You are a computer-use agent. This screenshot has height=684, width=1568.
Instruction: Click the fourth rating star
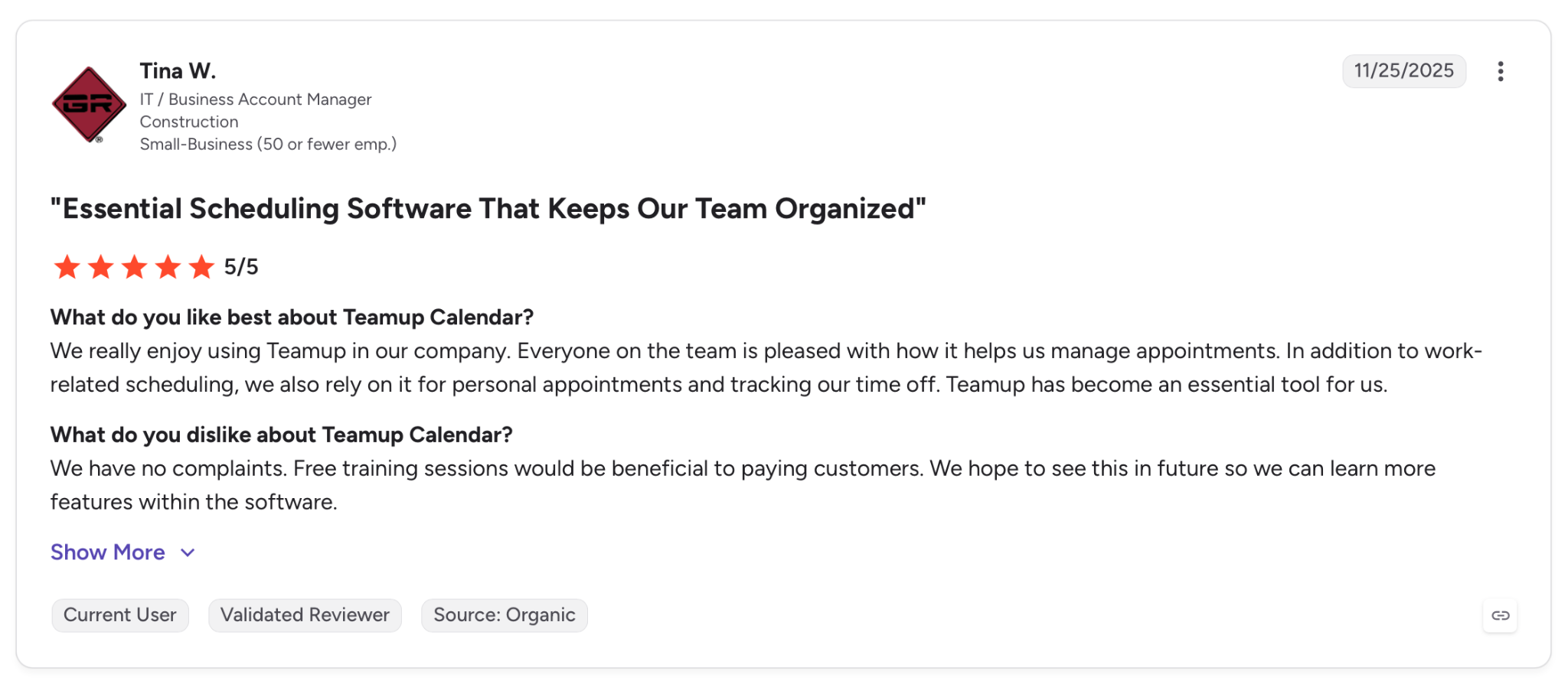(x=168, y=267)
